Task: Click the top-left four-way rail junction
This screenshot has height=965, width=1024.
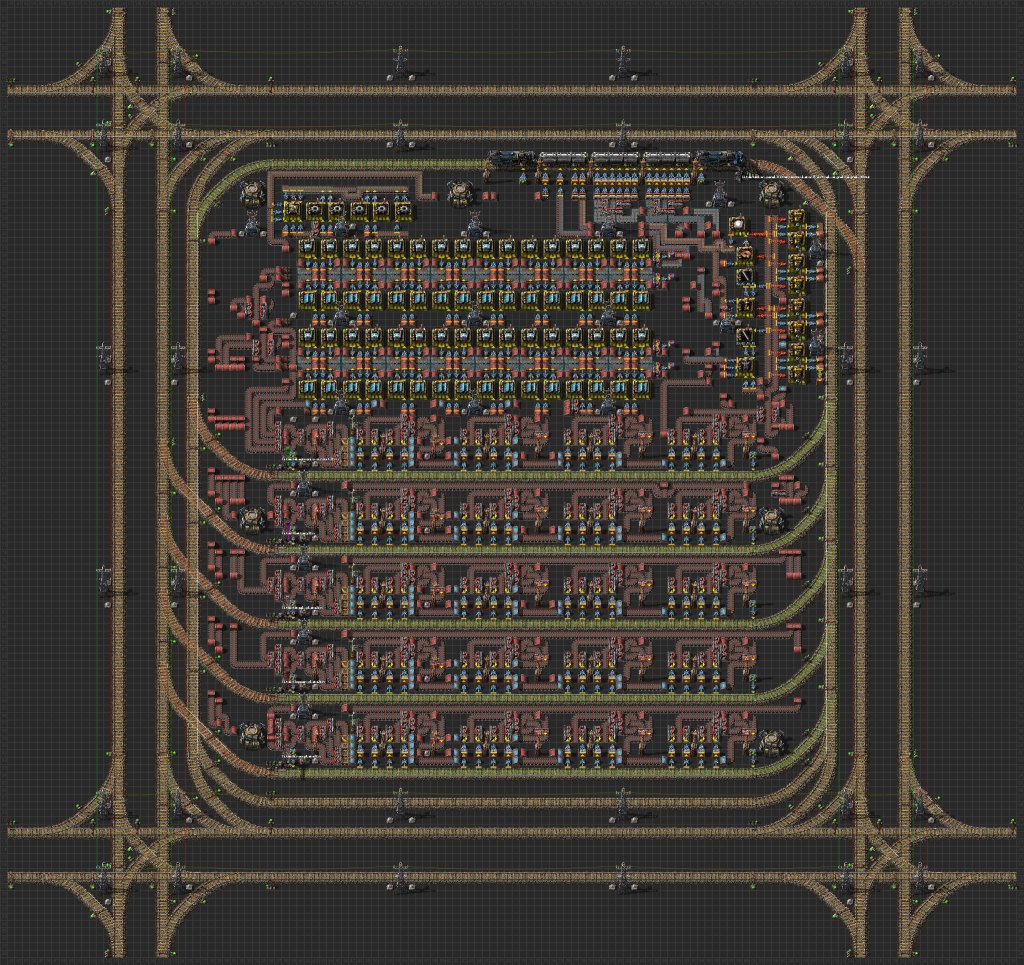Action: pyautogui.click(x=140, y=112)
